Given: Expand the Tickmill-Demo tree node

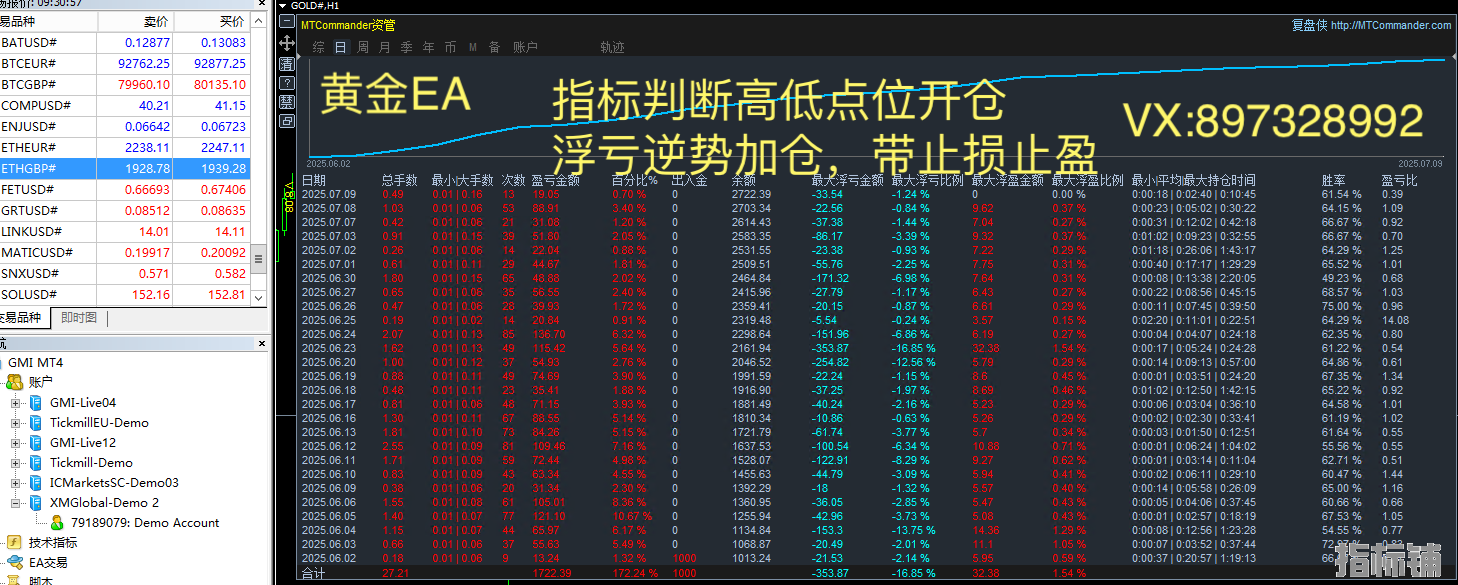Looking at the screenshot, I should pos(15,463).
